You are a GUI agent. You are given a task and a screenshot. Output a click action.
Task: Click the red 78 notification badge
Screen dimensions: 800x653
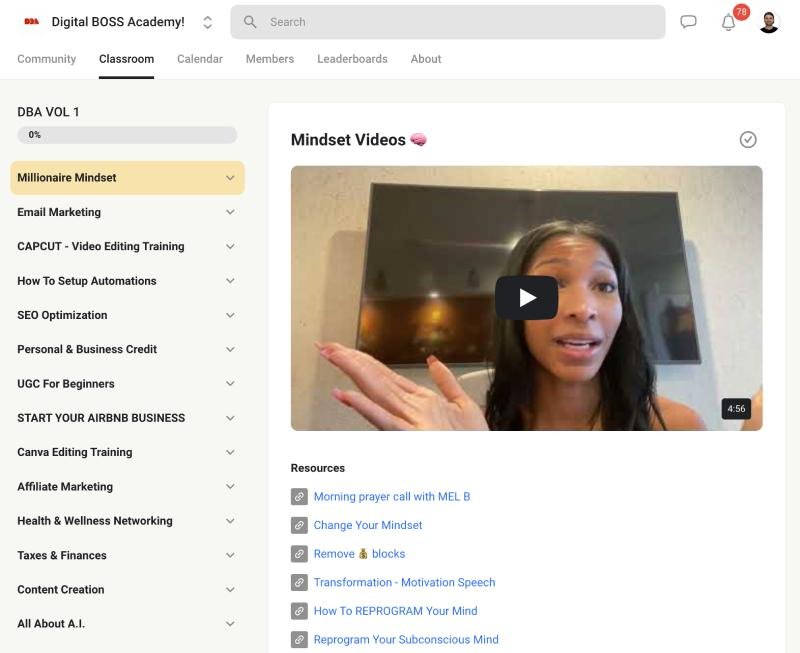(x=741, y=12)
